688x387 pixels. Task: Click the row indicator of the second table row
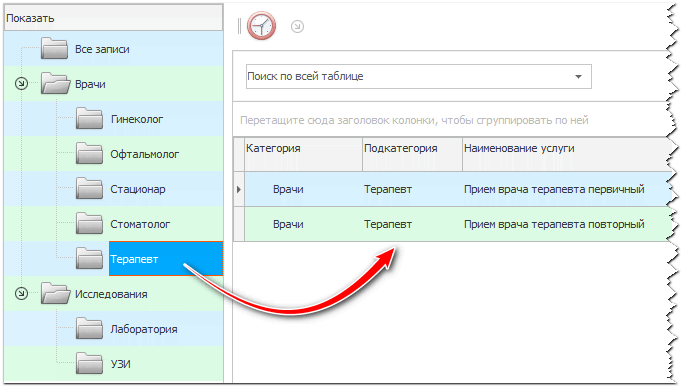point(239,224)
